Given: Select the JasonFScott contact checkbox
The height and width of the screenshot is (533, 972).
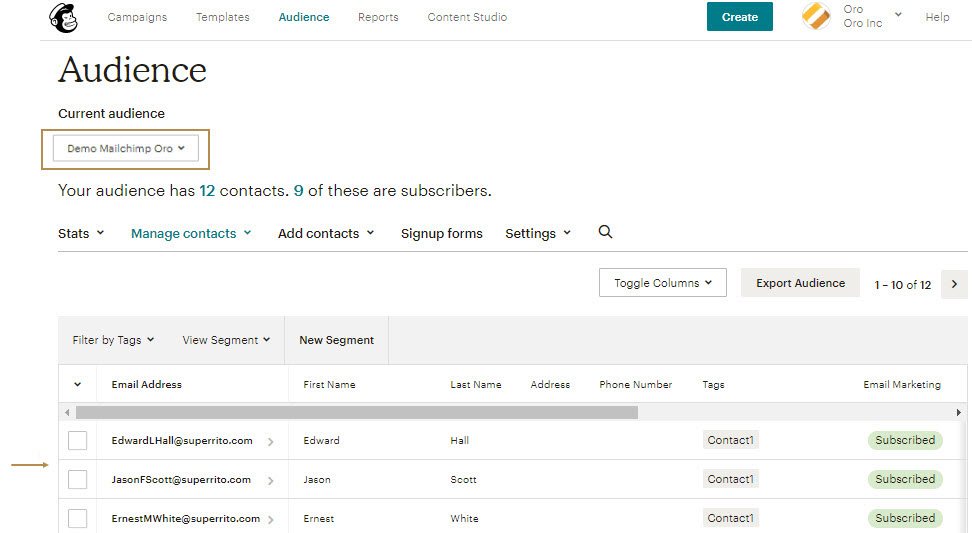Looking at the screenshot, I should [x=78, y=480].
